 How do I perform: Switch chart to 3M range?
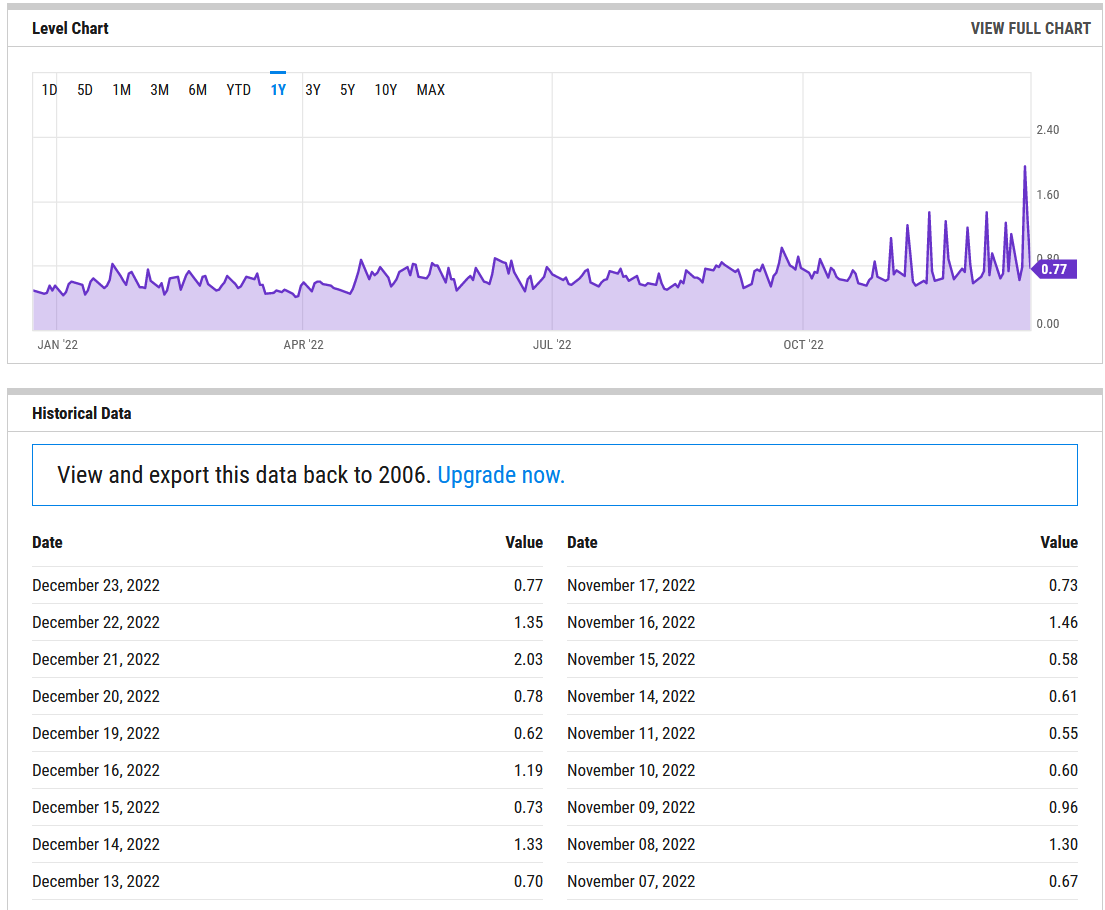click(x=159, y=90)
